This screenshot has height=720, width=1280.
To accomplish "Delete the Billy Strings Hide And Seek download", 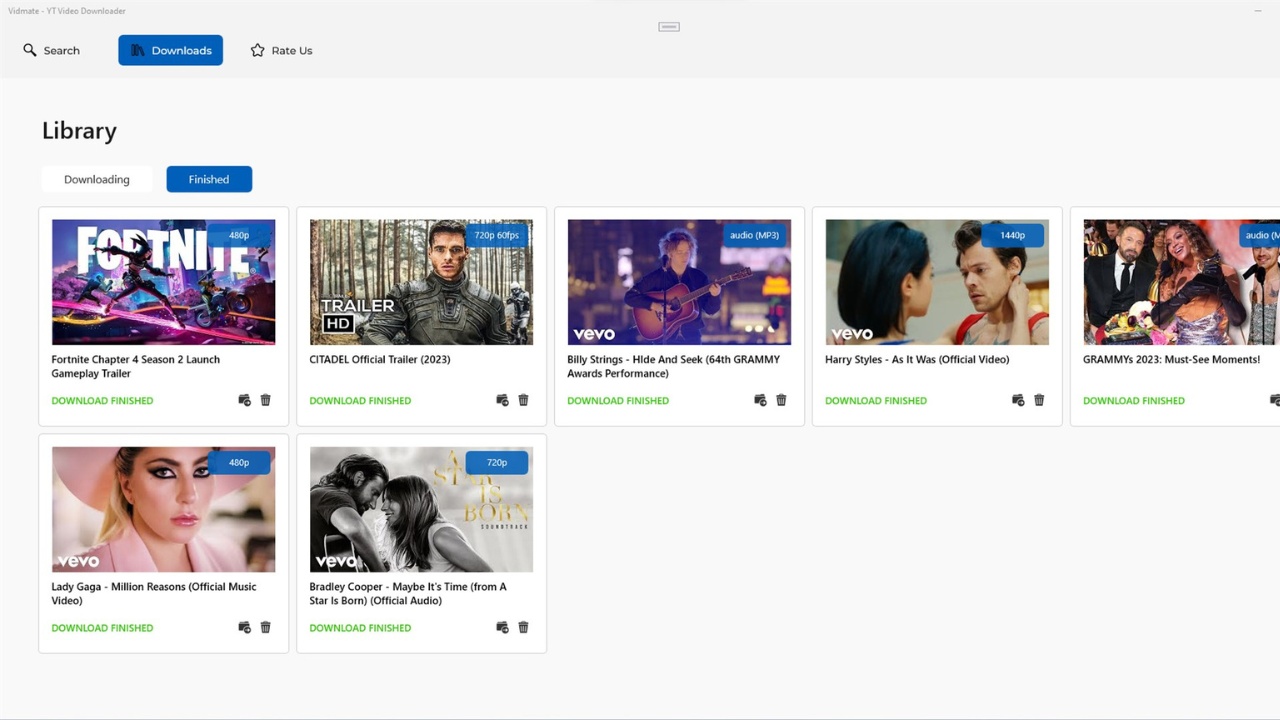I will [x=781, y=400].
